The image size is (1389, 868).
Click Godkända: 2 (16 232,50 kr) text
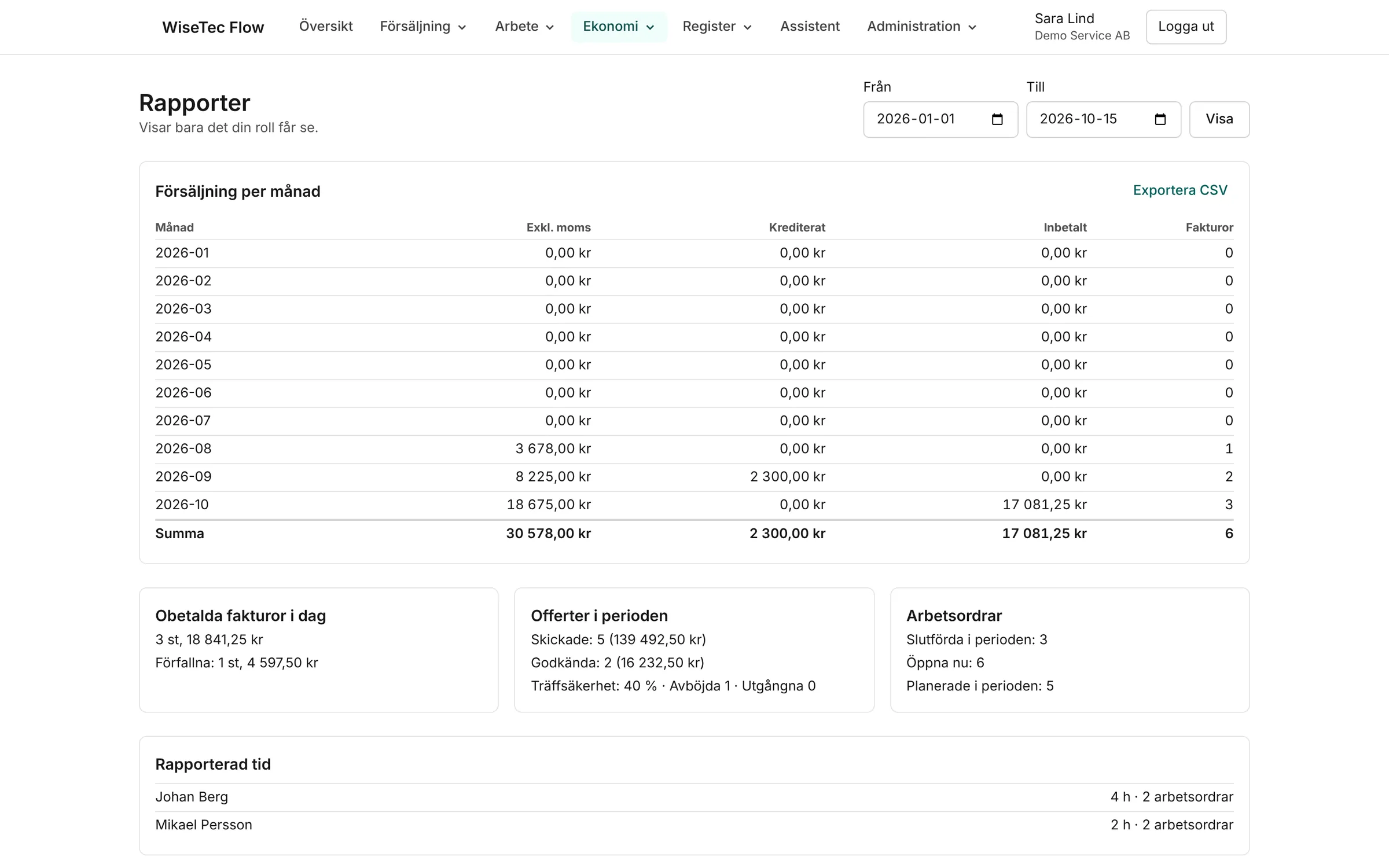coord(618,663)
